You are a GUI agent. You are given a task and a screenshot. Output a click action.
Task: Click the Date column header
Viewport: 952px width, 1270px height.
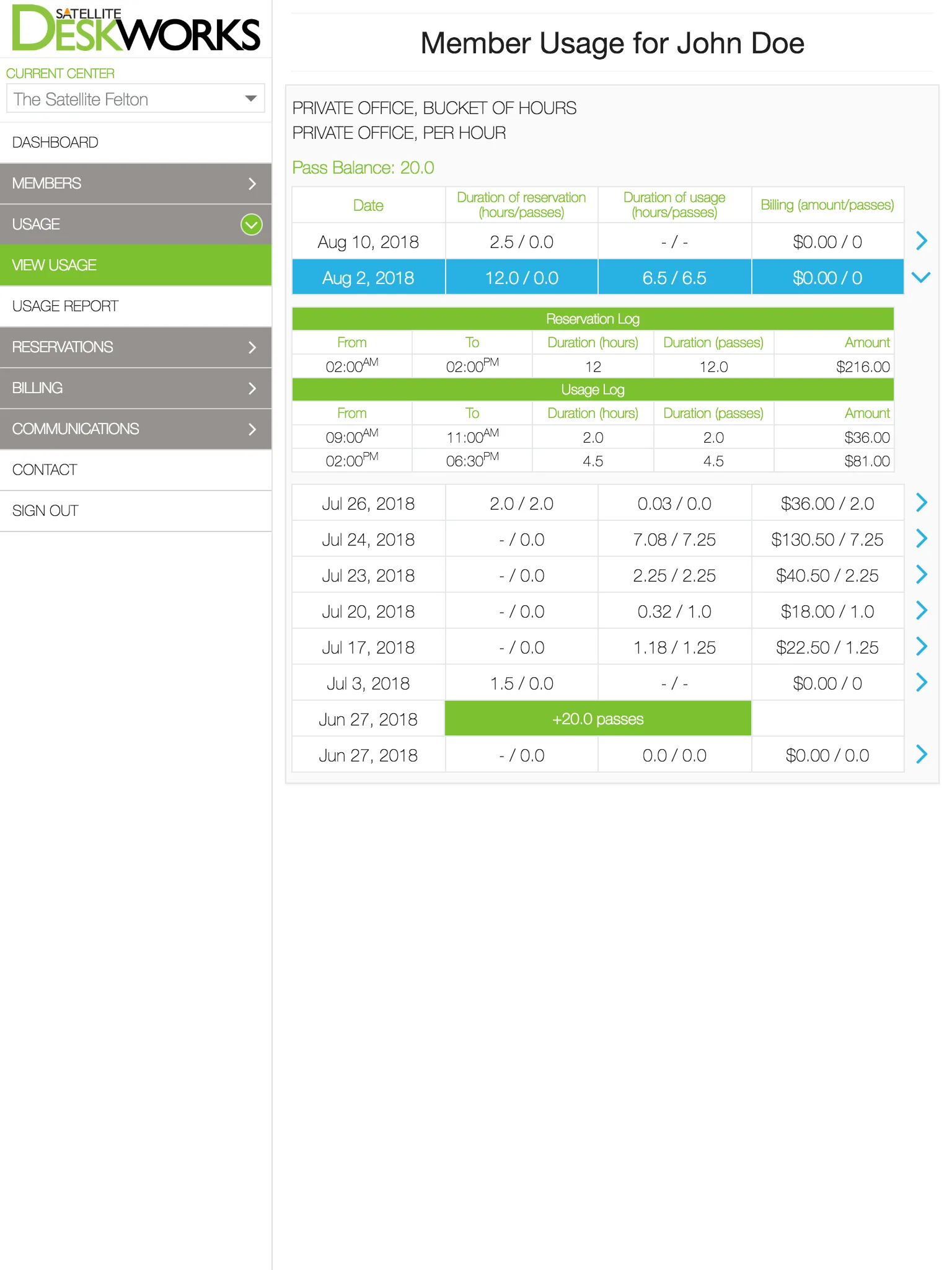pyautogui.click(x=369, y=205)
